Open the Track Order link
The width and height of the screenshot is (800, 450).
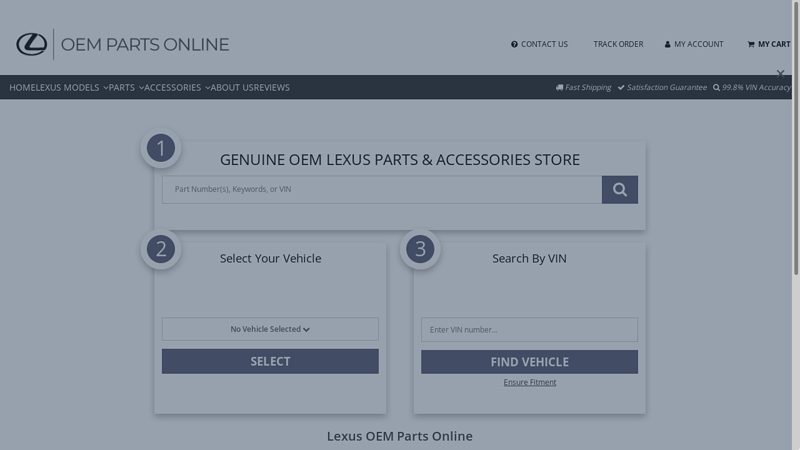click(x=618, y=44)
